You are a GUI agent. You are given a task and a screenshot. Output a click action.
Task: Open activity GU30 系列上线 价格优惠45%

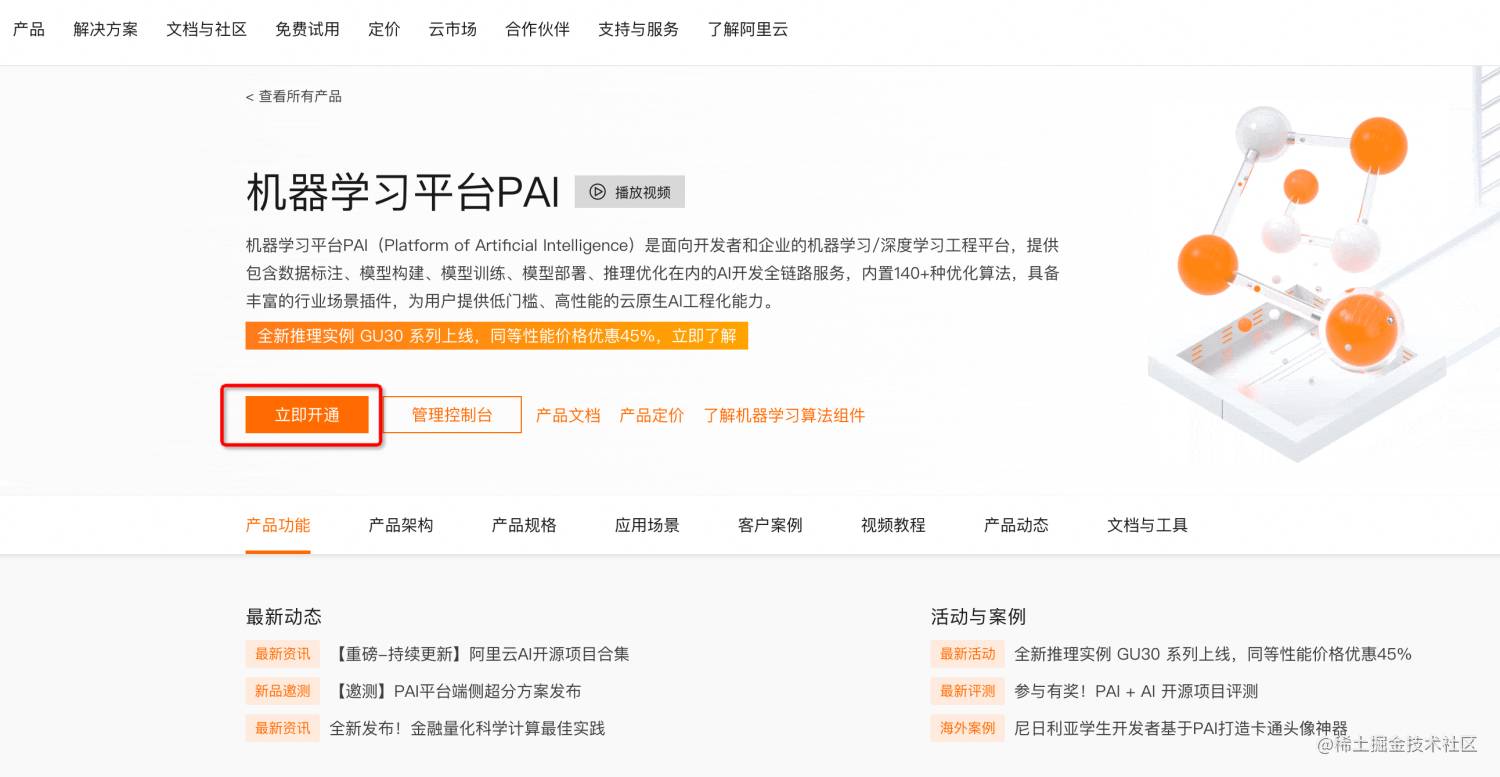[x=1213, y=654]
